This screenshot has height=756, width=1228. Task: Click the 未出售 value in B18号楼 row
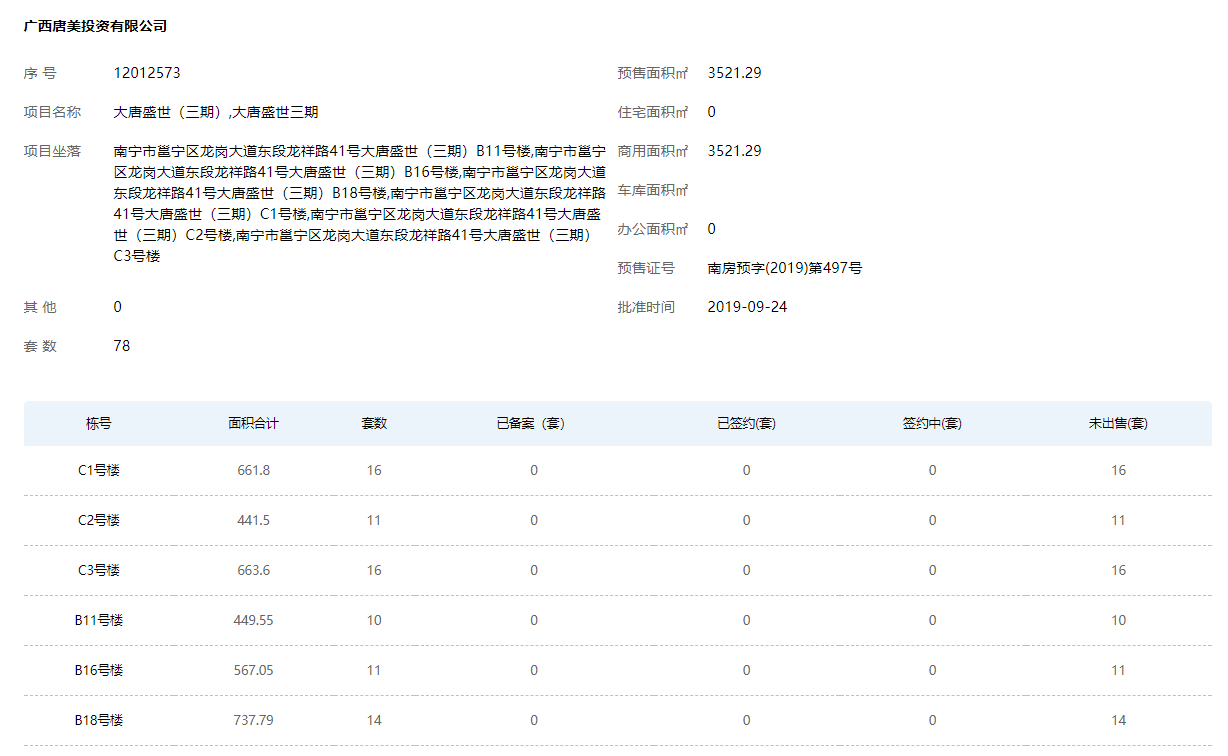[1118, 720]
